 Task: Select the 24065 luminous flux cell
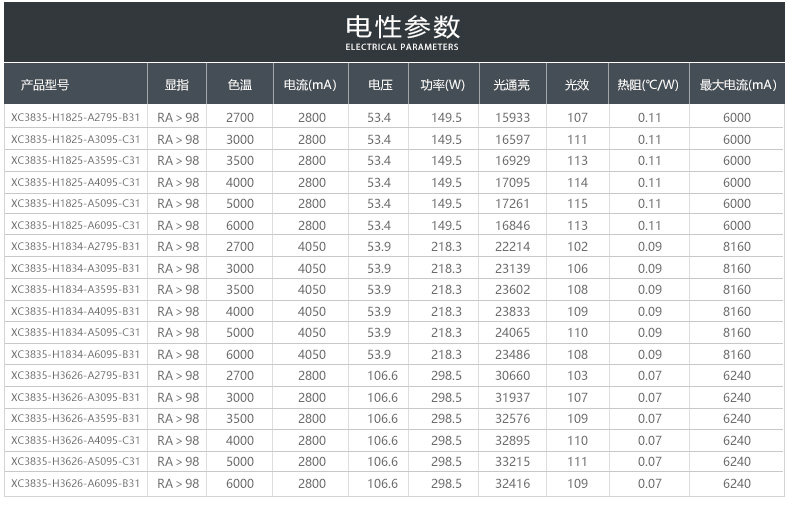pyautogui.click(x=512, y=333)
